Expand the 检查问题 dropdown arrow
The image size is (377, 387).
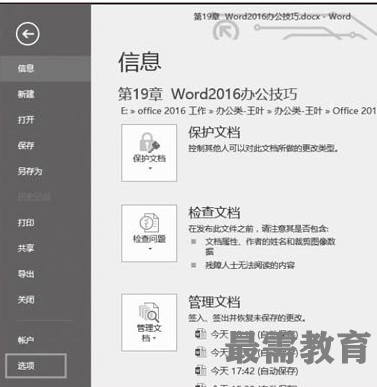[150, 249]
